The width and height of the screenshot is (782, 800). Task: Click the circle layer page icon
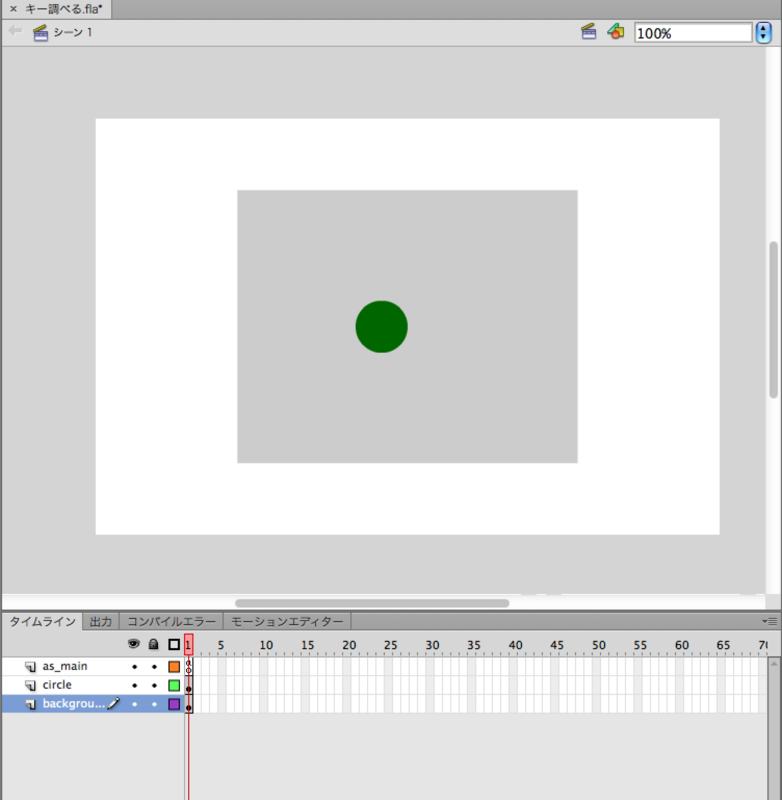[x=31, y=686]
